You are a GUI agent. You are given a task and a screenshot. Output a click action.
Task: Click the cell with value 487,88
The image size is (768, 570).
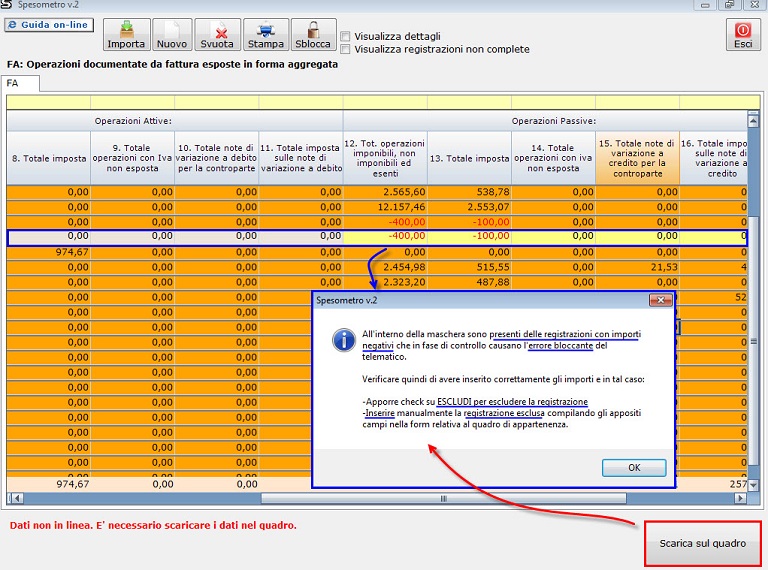click(x=469, y=283)
